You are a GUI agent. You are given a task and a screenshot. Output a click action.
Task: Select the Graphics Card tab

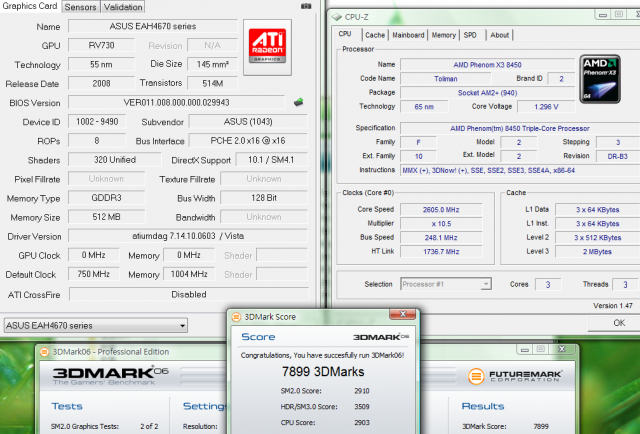tap(30, 6)
